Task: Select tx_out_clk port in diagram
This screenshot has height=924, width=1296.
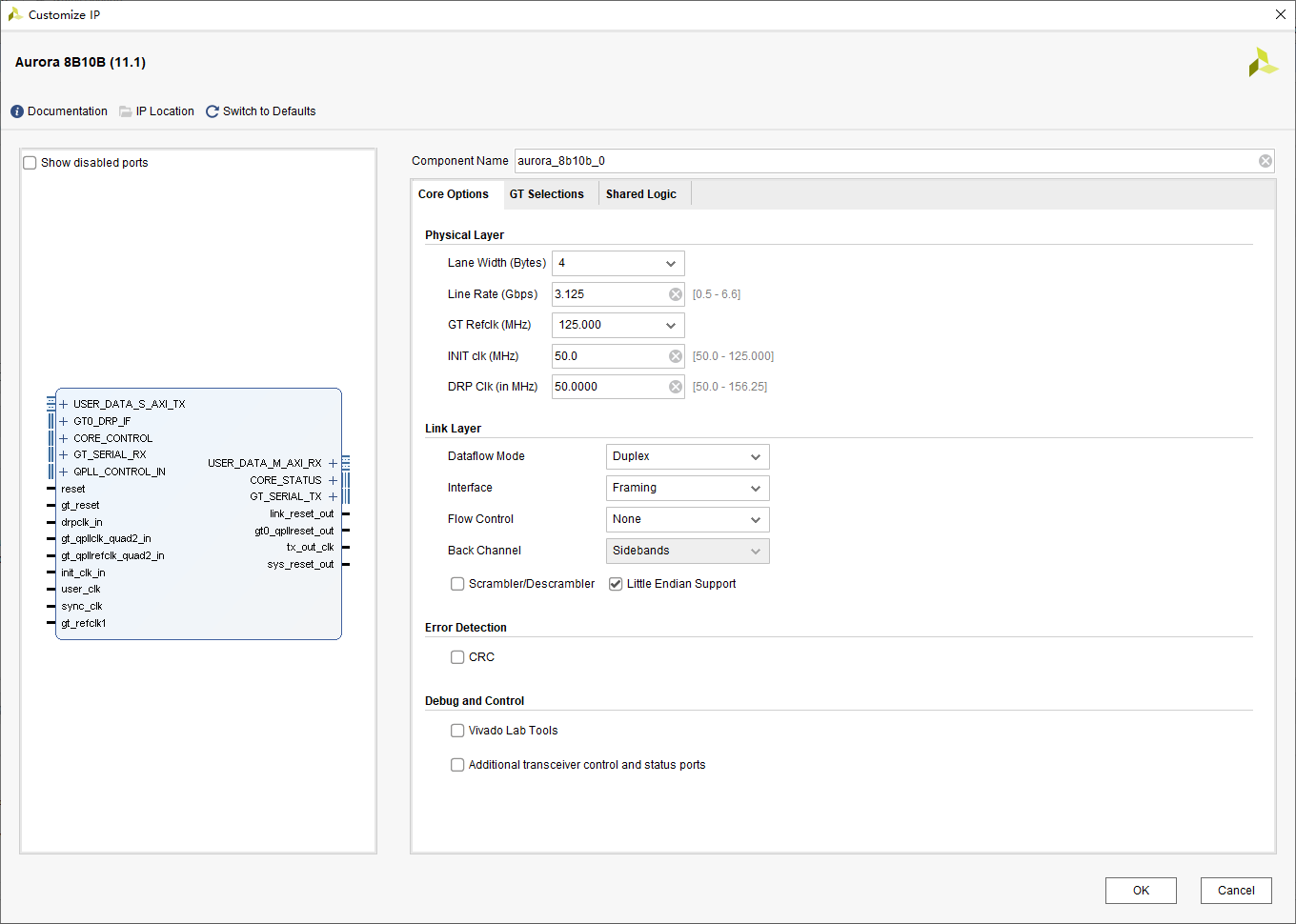Action: 310,548
